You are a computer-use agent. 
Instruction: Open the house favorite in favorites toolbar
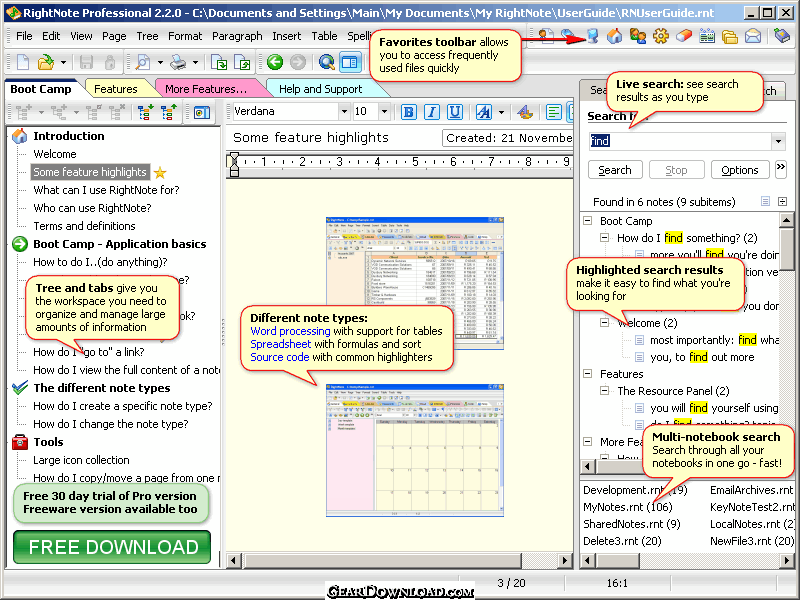tap(614, 36)
